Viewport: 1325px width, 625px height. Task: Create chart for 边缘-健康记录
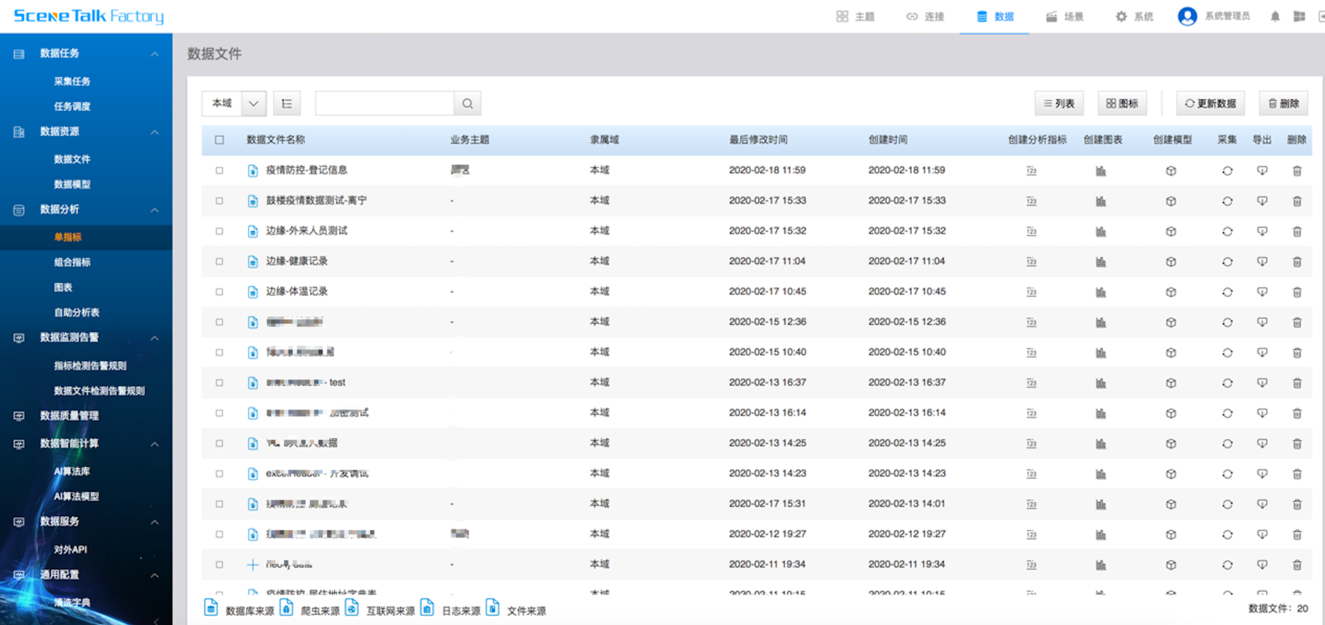(x=1101, y=262)
